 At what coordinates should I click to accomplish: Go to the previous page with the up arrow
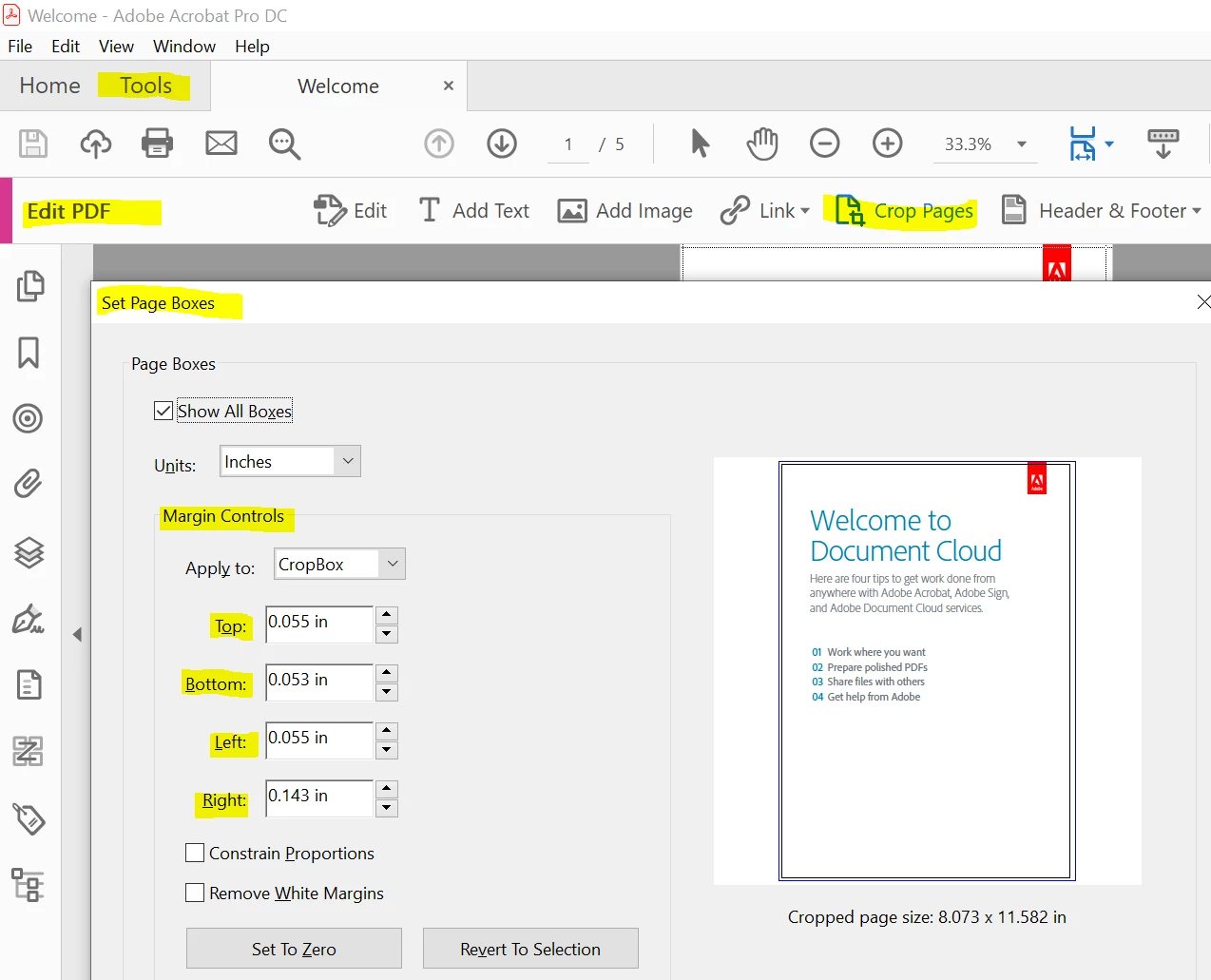439,144
